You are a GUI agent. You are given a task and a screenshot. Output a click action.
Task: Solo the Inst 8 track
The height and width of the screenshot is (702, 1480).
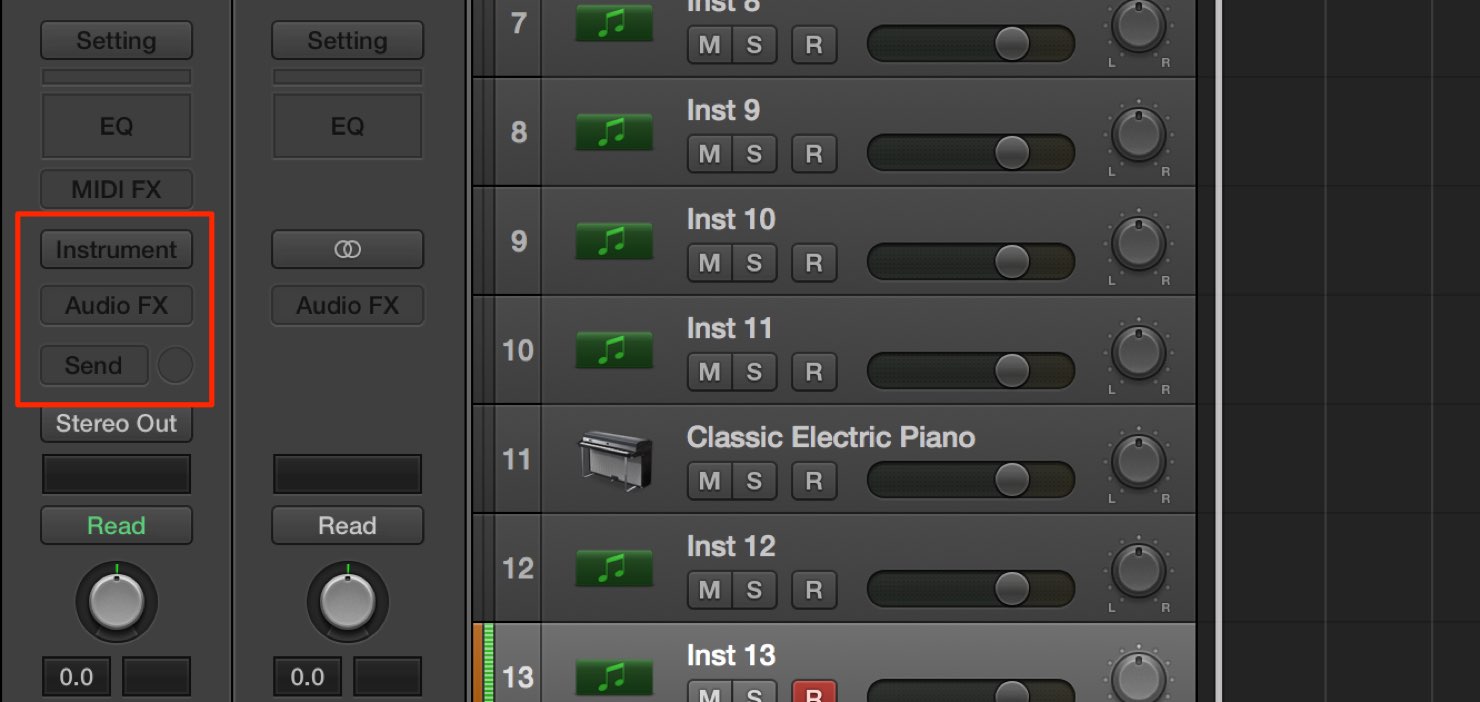[754, 45]
